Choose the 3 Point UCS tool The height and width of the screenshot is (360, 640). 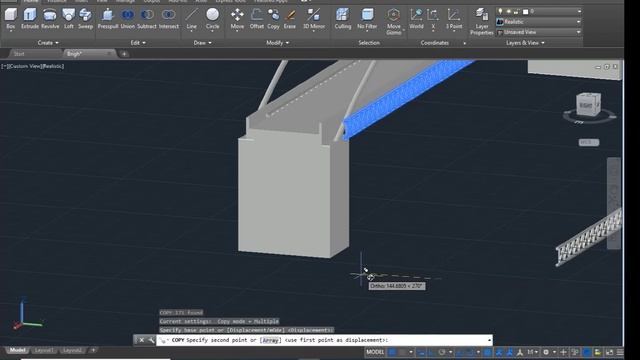click(454, 19)
